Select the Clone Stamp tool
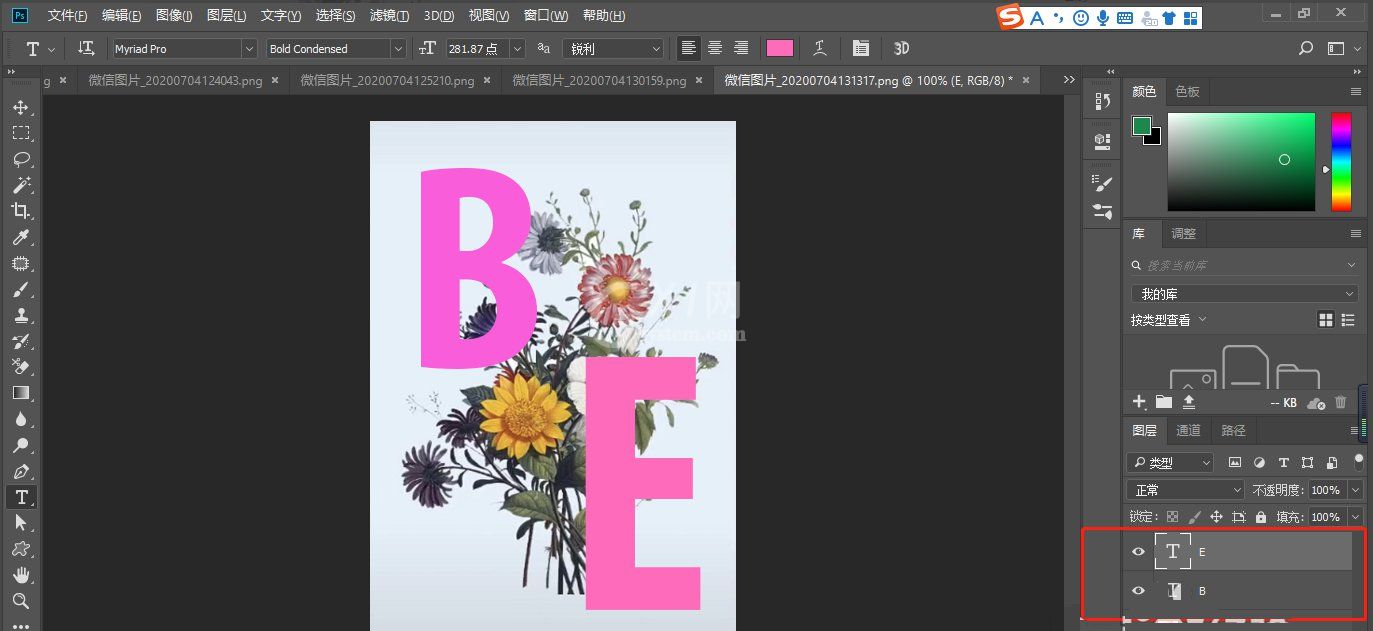The image size is (1373, 631). [21, 315]
